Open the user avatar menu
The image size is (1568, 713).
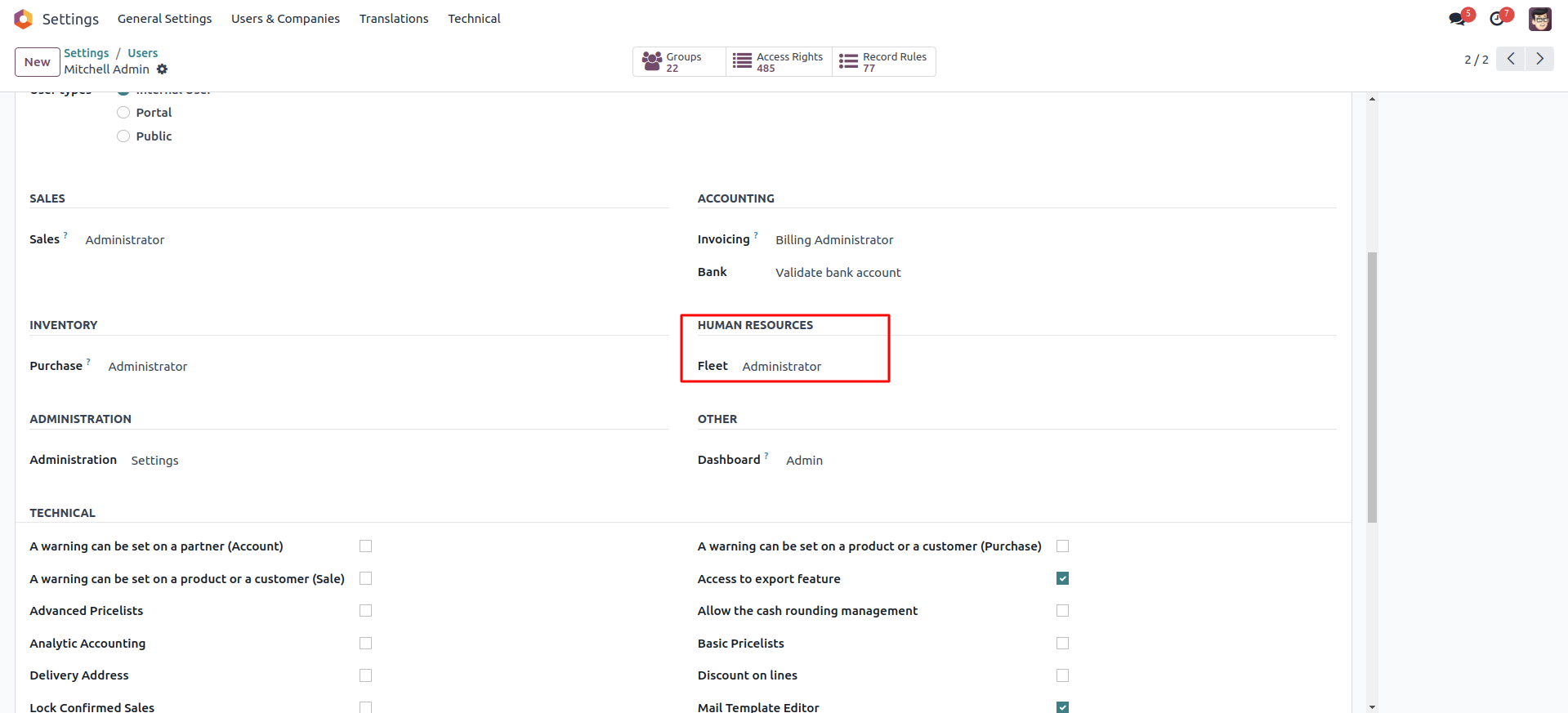[x=1539, y=19]
